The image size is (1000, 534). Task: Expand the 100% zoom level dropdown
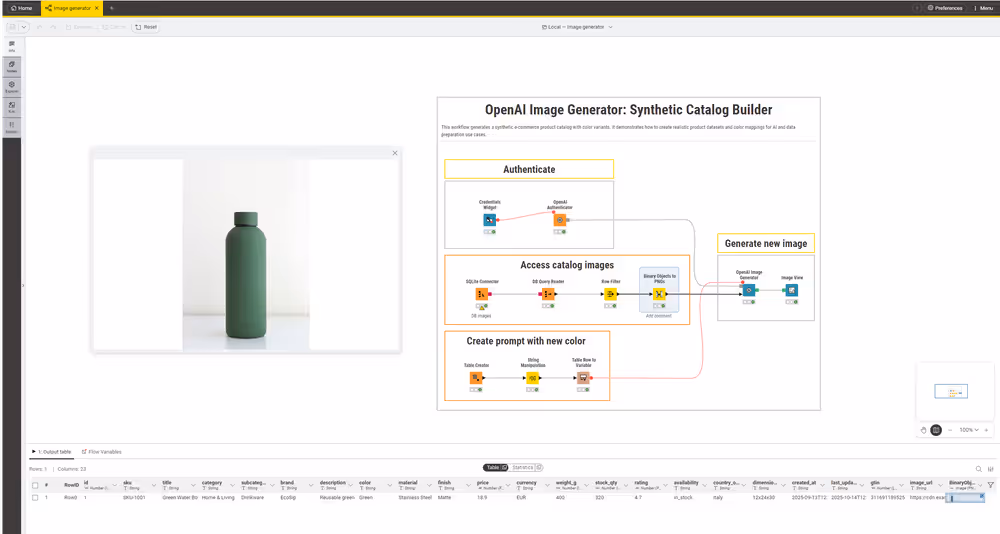[x=971, y=429]
